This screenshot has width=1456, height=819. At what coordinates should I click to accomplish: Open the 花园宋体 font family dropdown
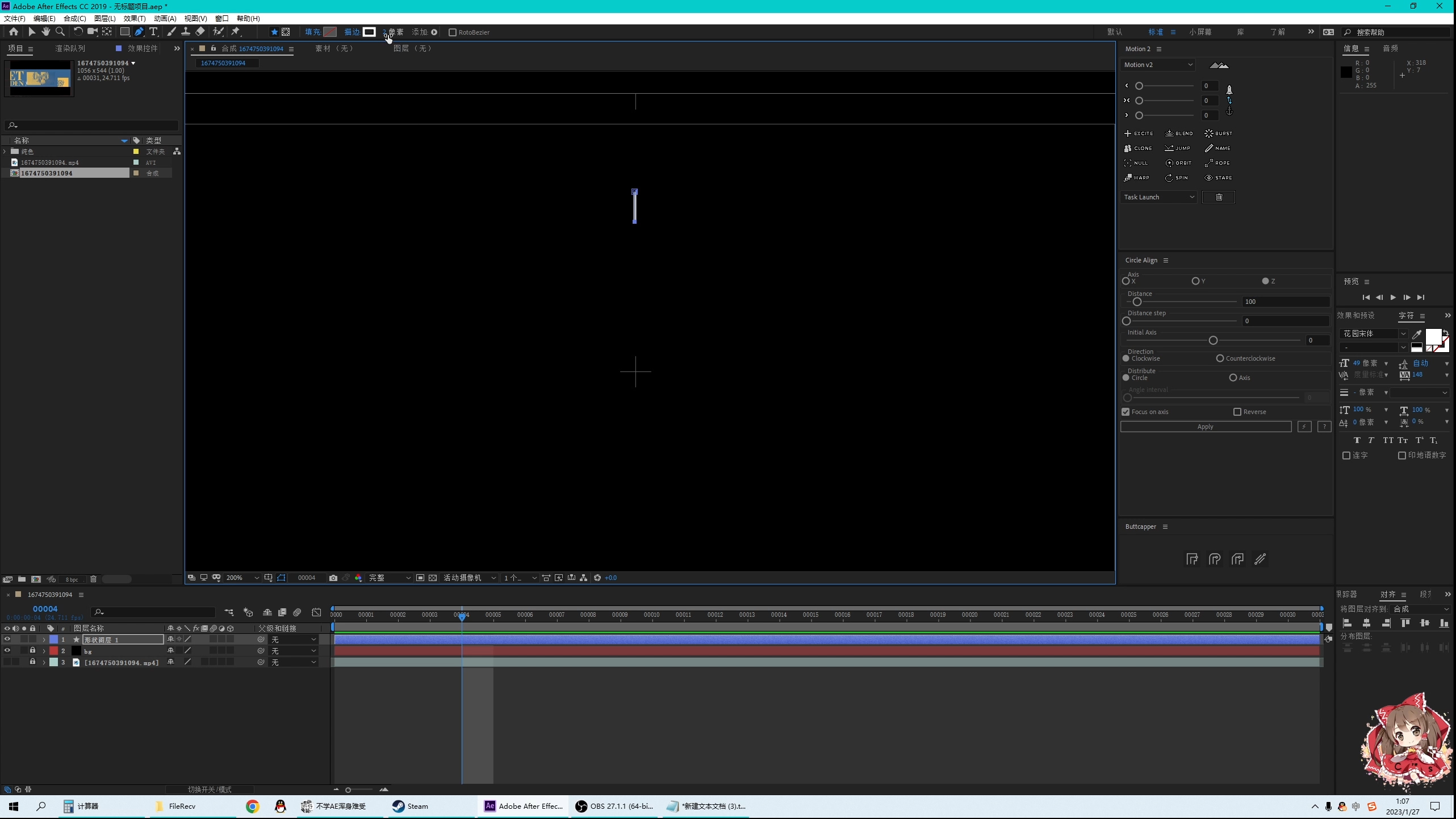(x=1374, y=333)
